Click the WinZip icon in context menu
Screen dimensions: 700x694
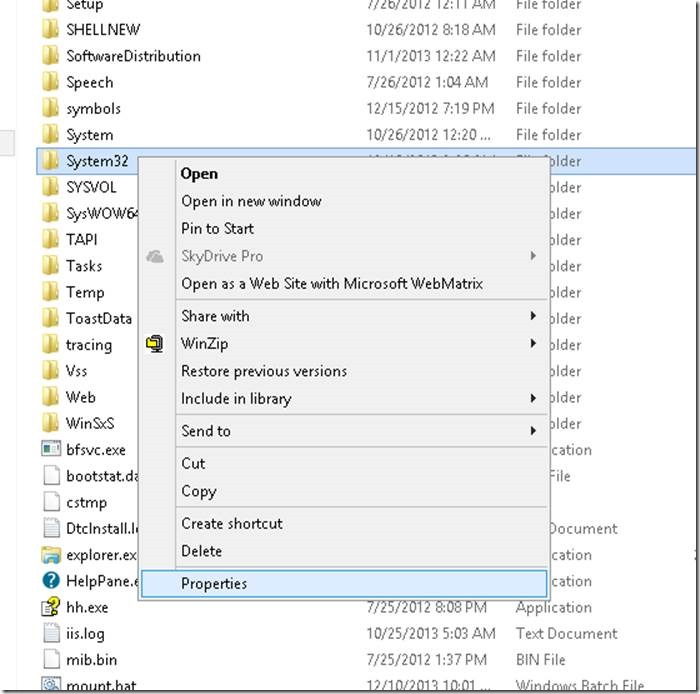point(155,344)
